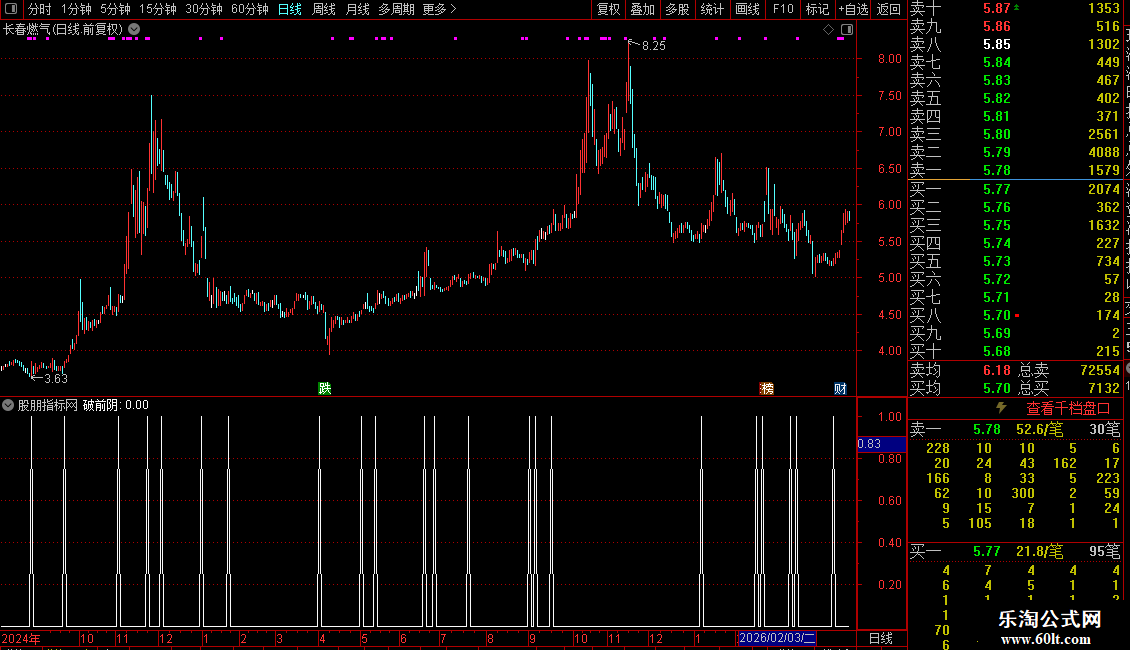Expand the 更多 periods menu
1130x650 pixels.
point(439,9)
